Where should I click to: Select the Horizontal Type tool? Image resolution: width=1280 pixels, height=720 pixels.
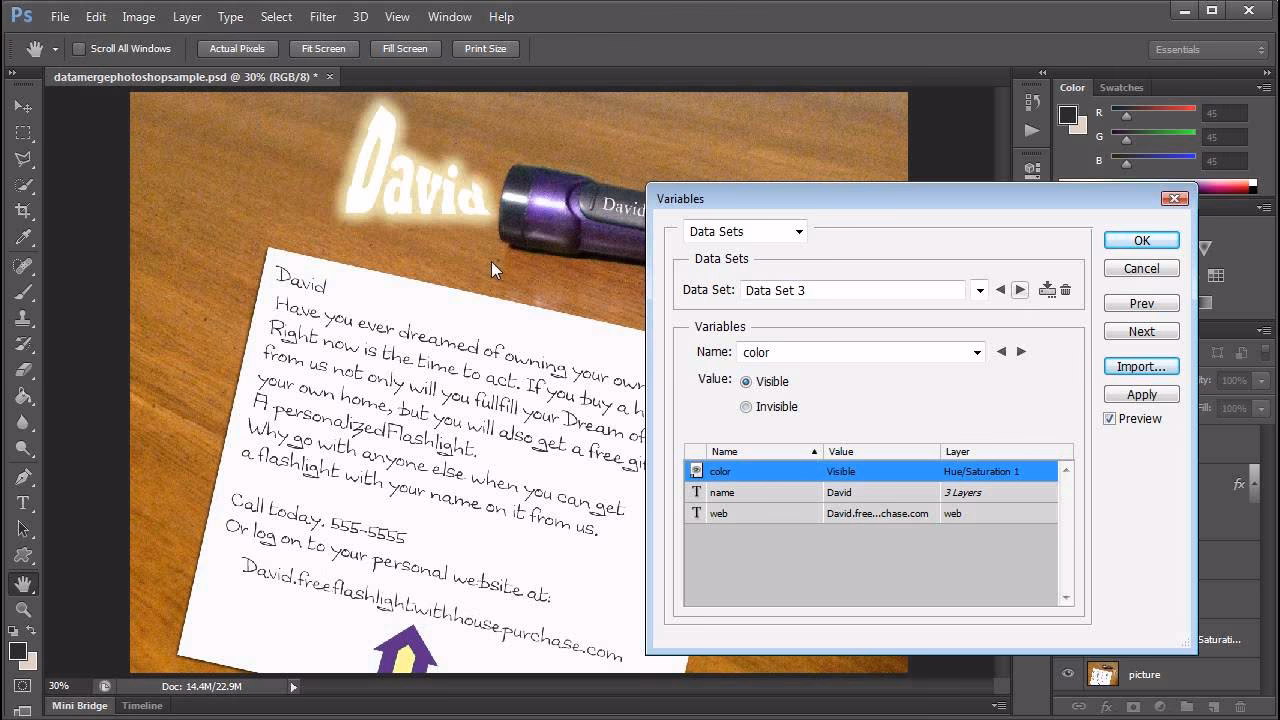click(23, 503)
